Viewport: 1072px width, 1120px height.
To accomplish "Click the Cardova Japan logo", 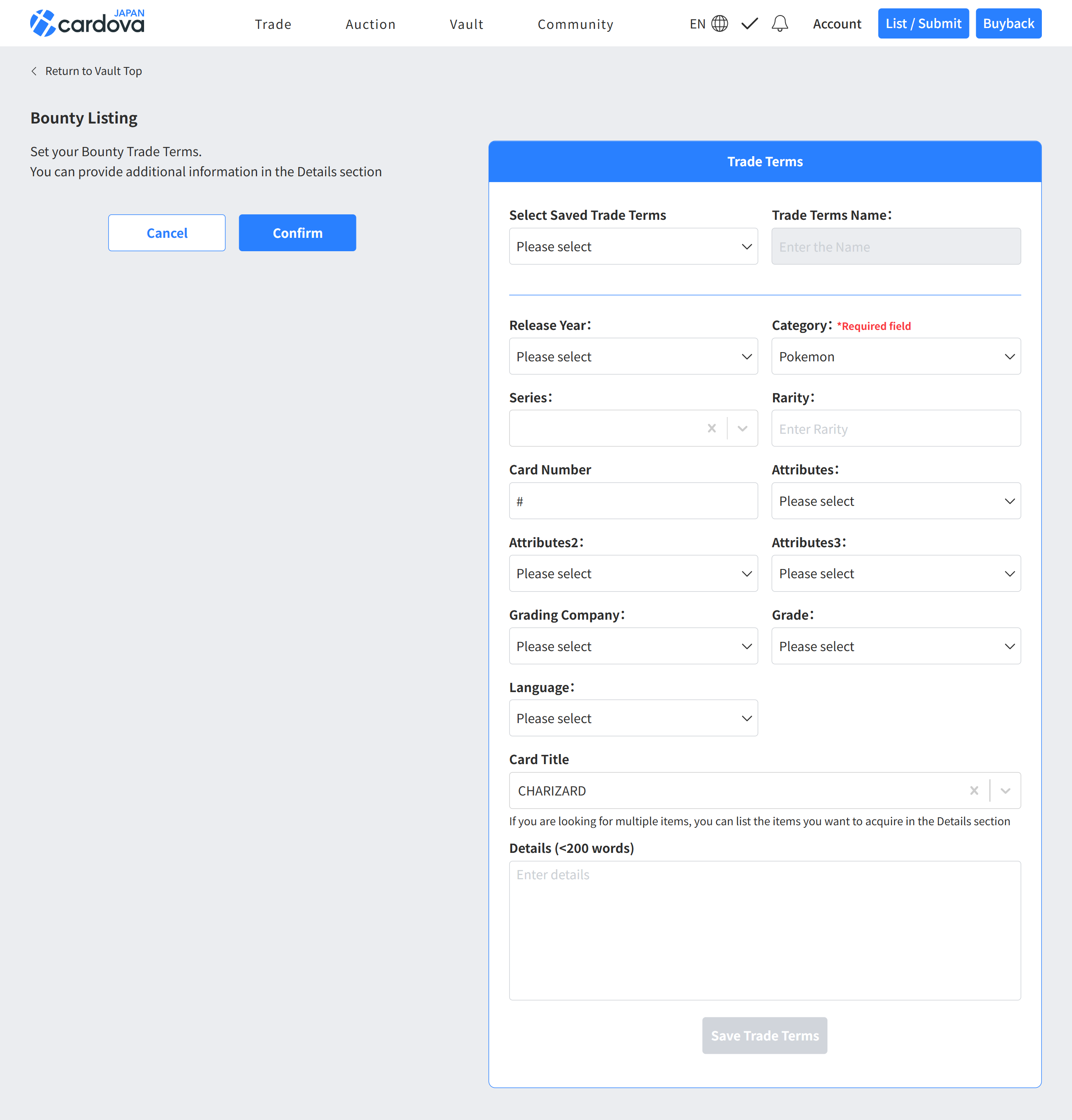I will [87, 23].
